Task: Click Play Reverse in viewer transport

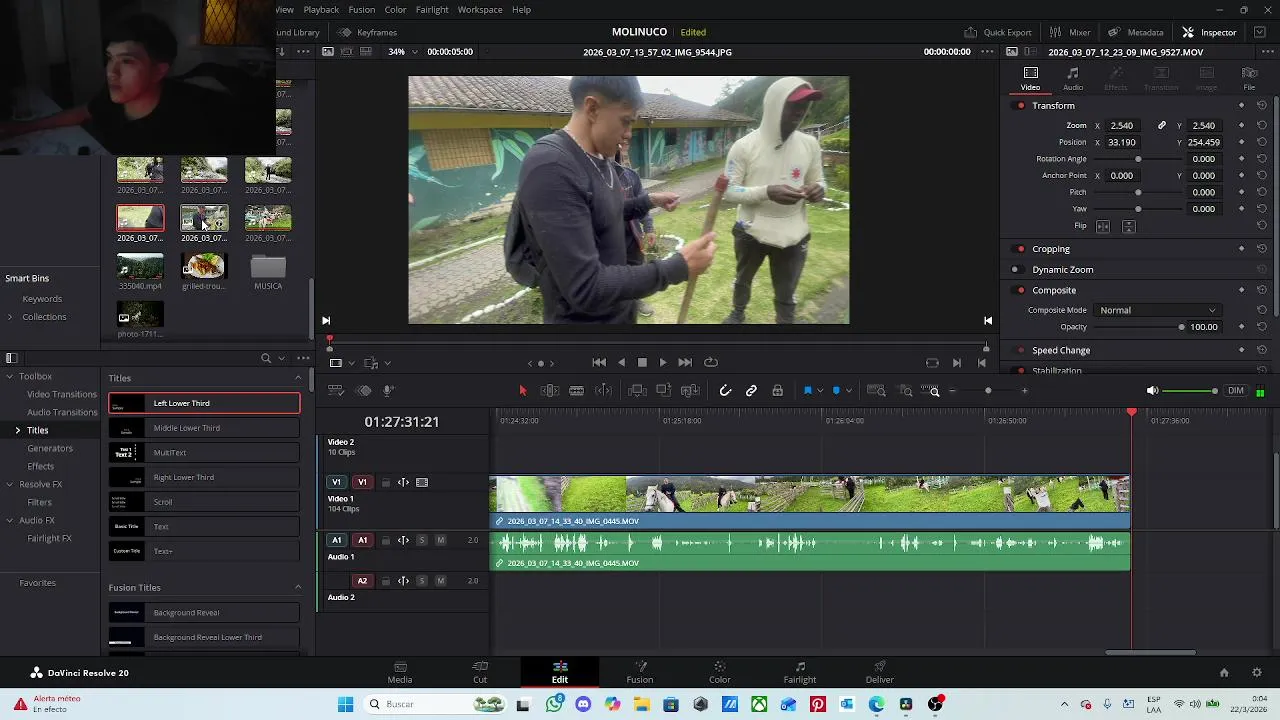Action: 622,363
